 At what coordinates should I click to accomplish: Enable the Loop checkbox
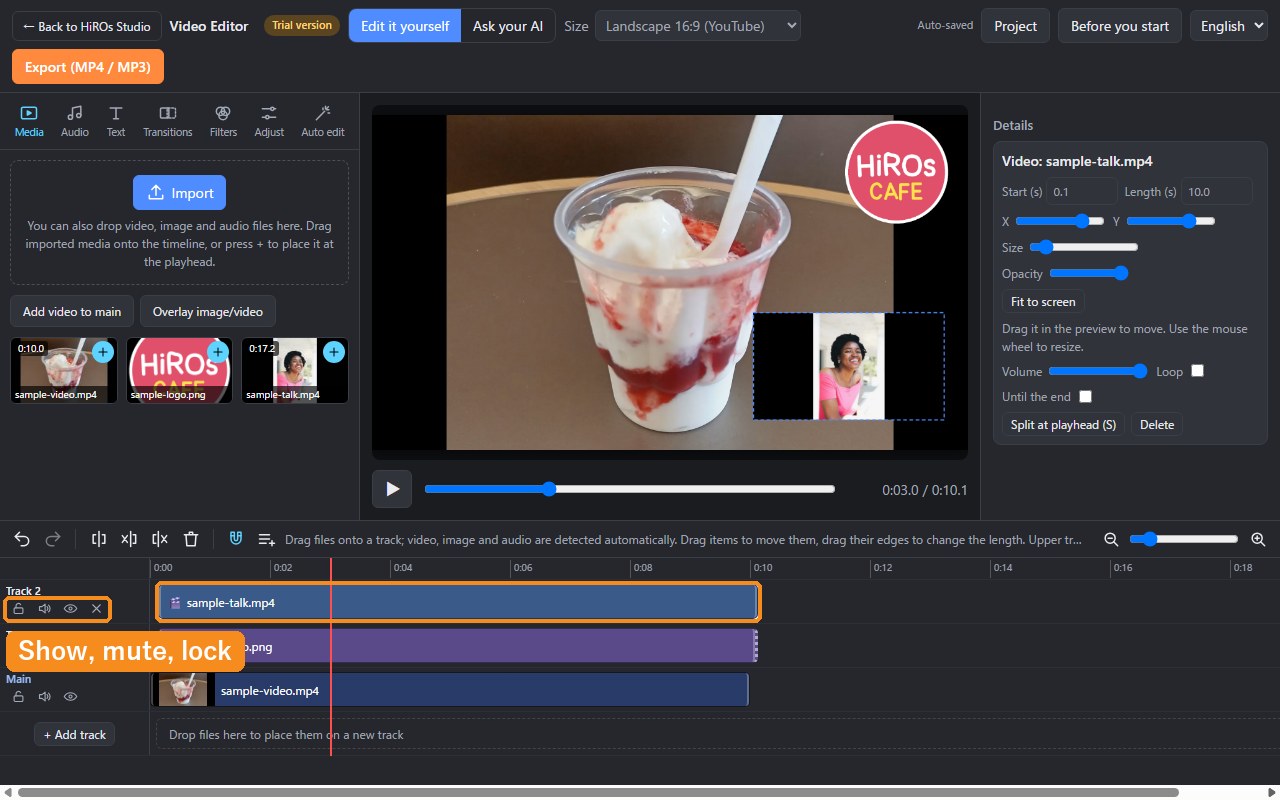coord(1197,371)
